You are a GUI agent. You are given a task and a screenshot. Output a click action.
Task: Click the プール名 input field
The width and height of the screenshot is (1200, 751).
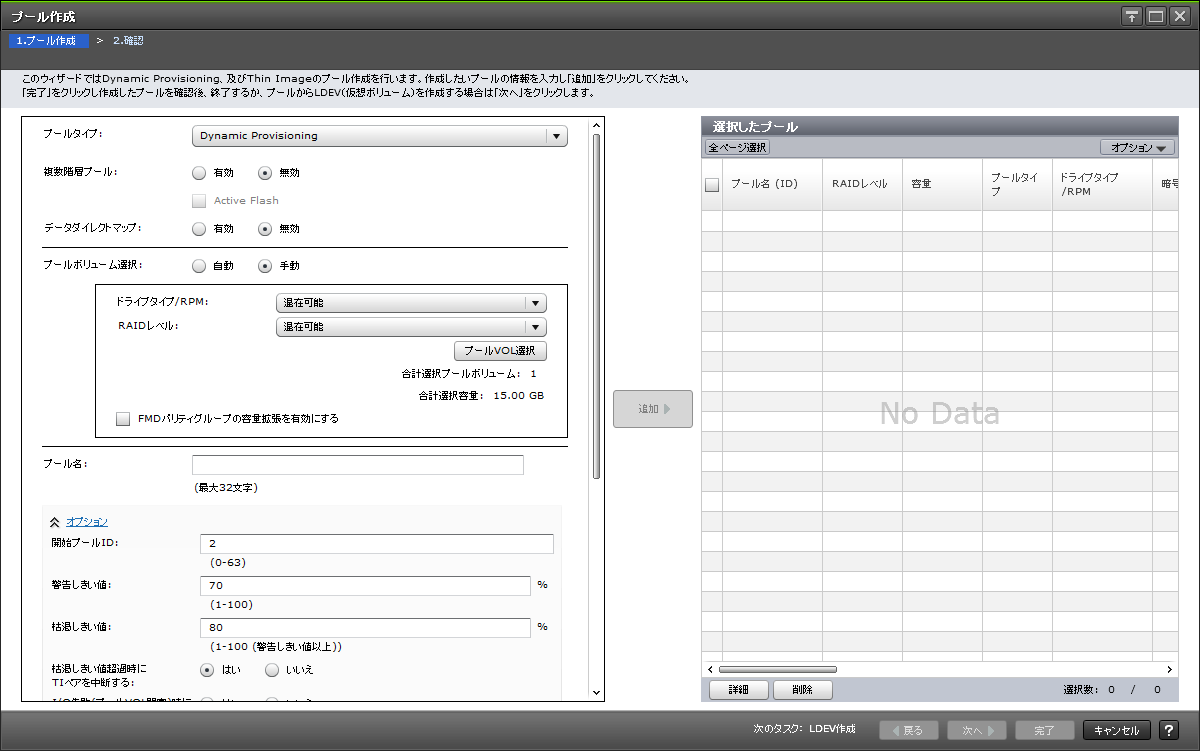[357, 464]
